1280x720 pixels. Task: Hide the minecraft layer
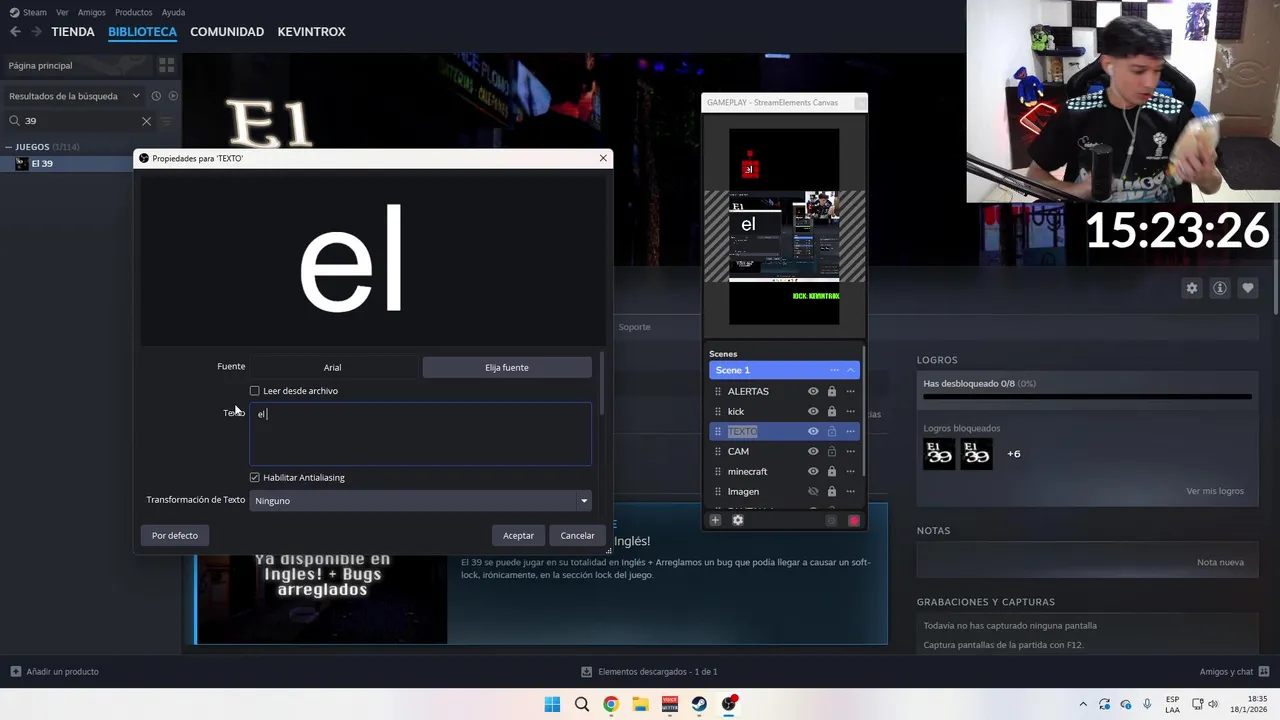[x=813, y=472]
